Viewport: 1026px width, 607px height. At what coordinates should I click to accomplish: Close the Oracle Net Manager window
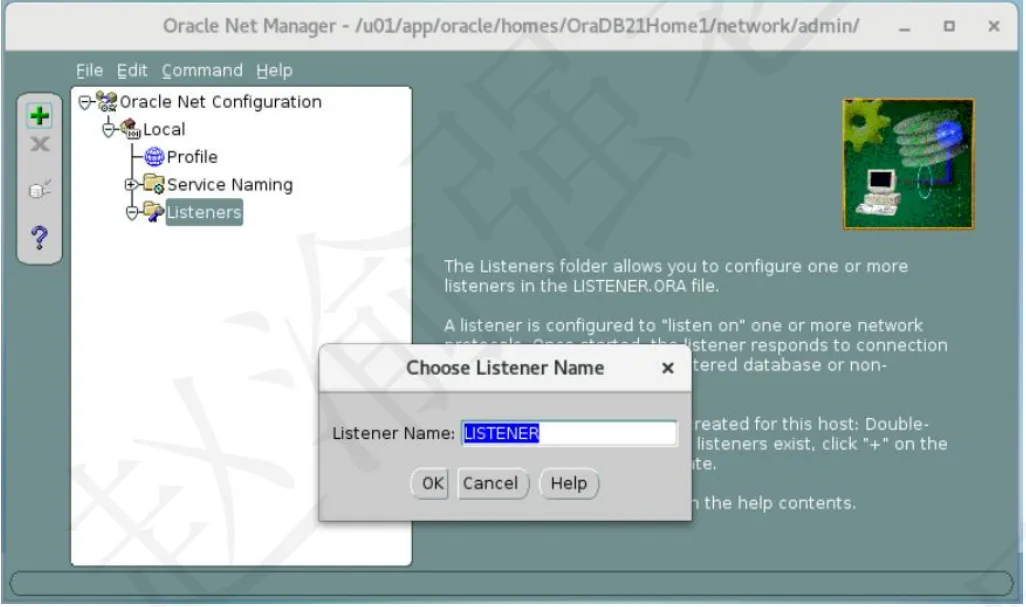(x=993, y=26)
